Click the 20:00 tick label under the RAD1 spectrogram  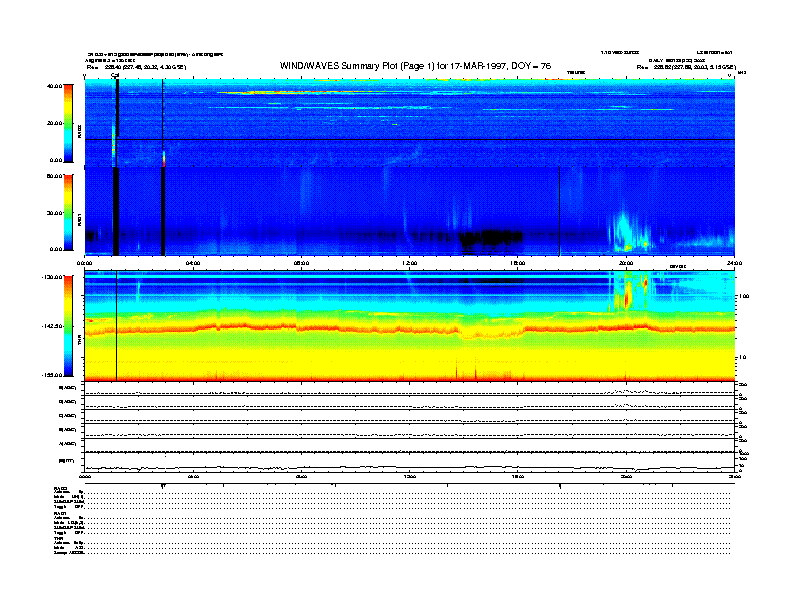[x=626, y=263]
